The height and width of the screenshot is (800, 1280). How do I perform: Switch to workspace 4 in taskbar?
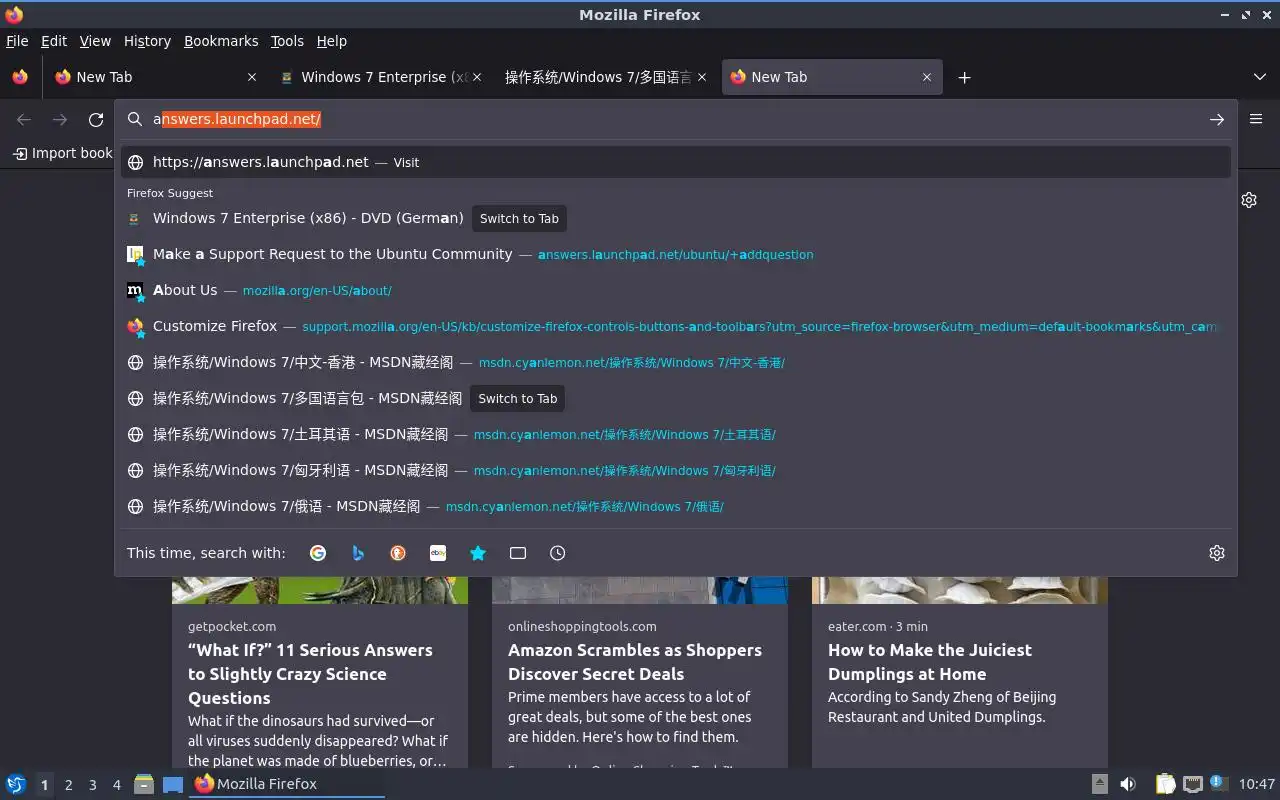116,785
